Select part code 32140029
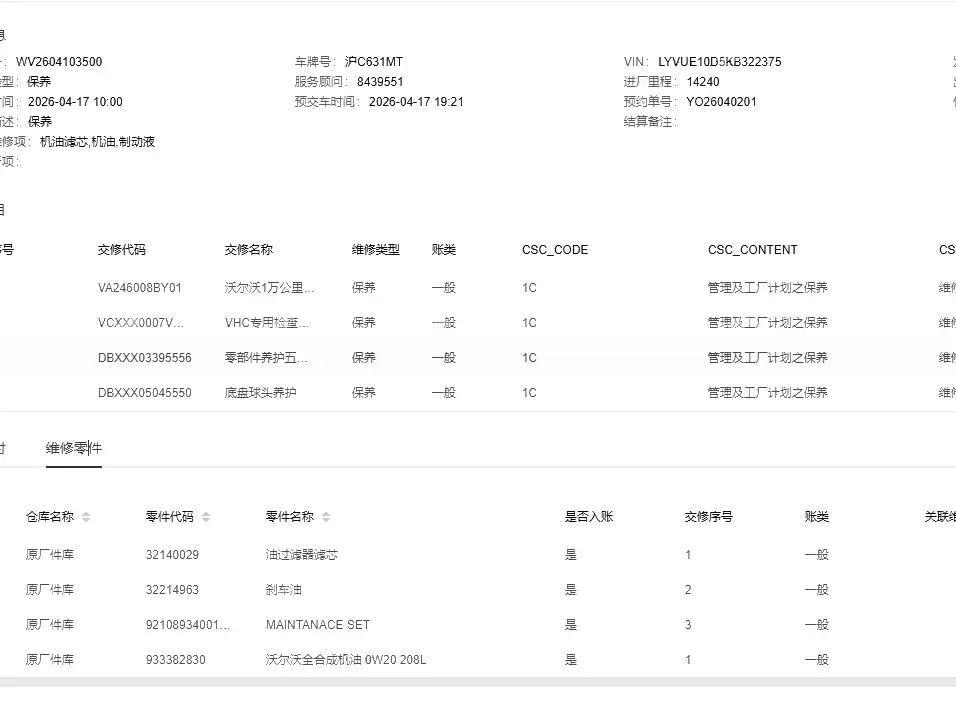This screenshot has height=717, width=956. 173,555
